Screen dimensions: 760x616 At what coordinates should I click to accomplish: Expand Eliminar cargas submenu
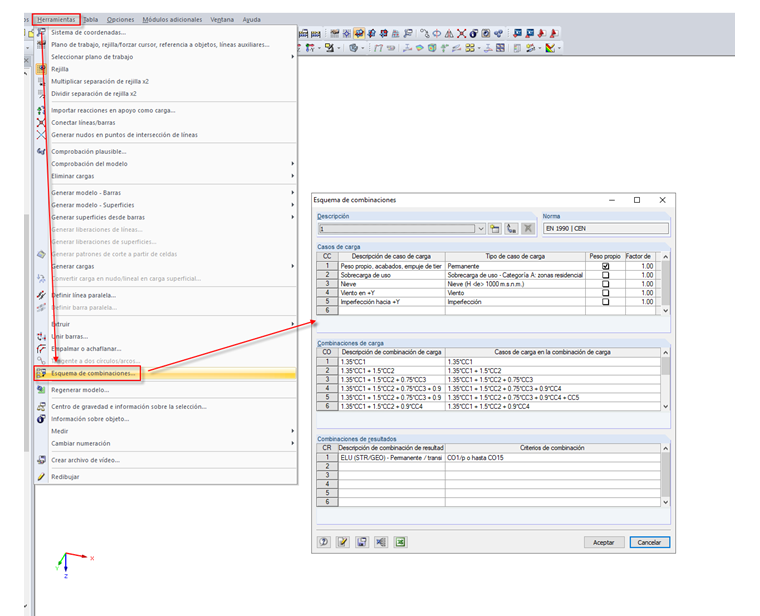click(292, 176)
